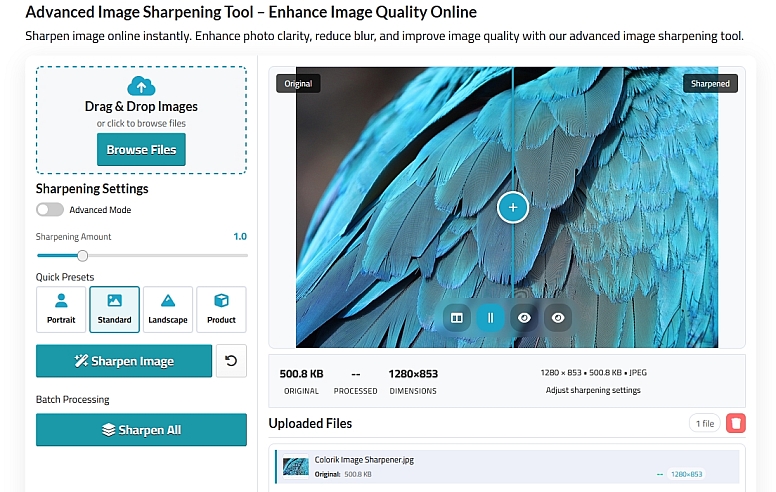Click the Sharpening Amount value 1.0

(x=240, y=237)
